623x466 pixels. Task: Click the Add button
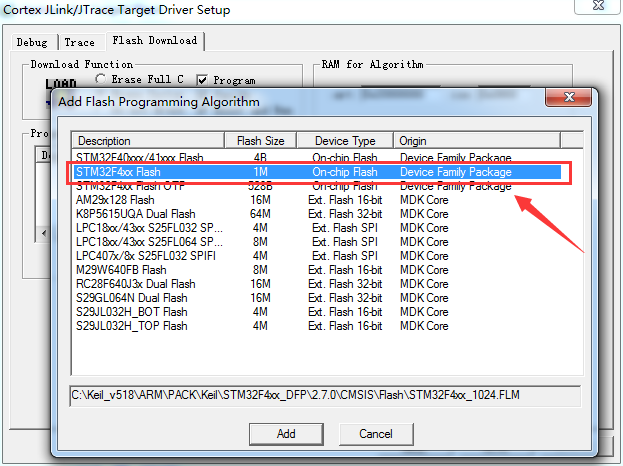(x=286, y=434)
